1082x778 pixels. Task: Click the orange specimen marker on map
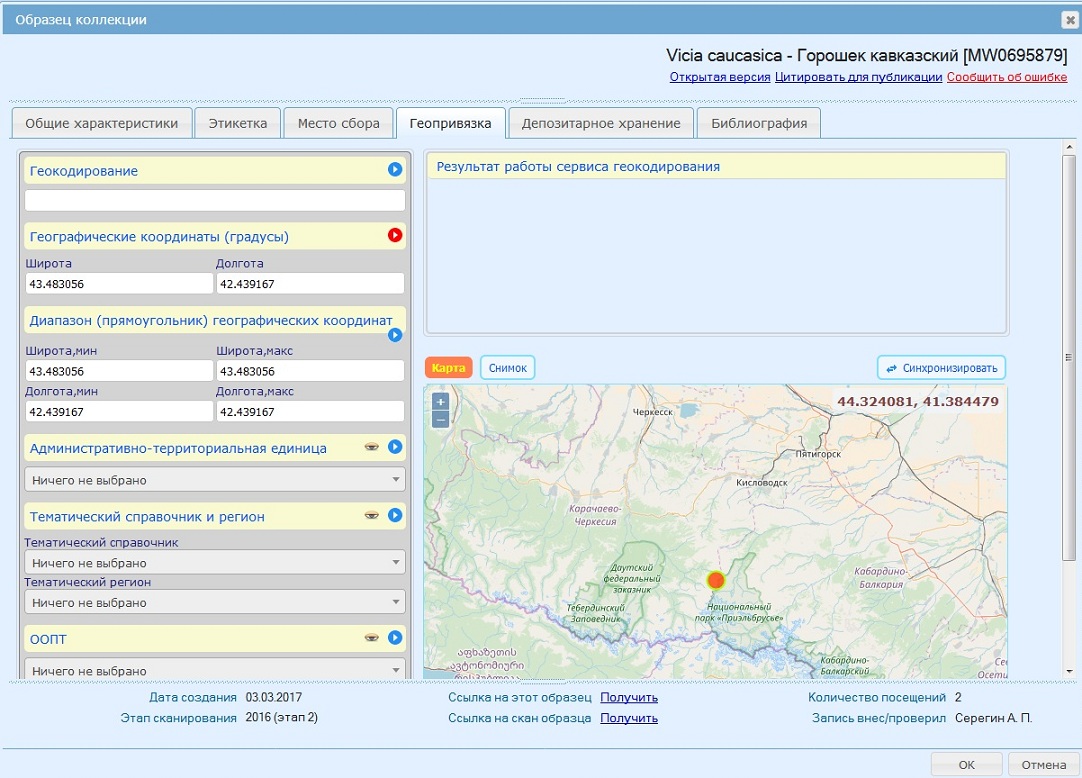point(715,580)
